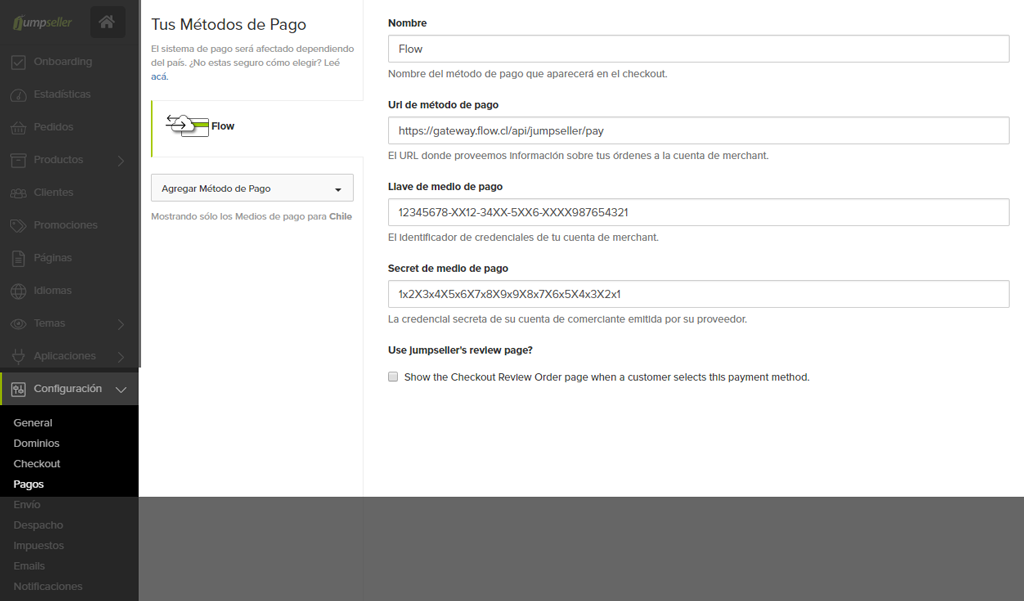Viewport: 1024px width, 601px height.
Task: Click the 'Flow' payment method name label
Action: [x=223, y=126]
